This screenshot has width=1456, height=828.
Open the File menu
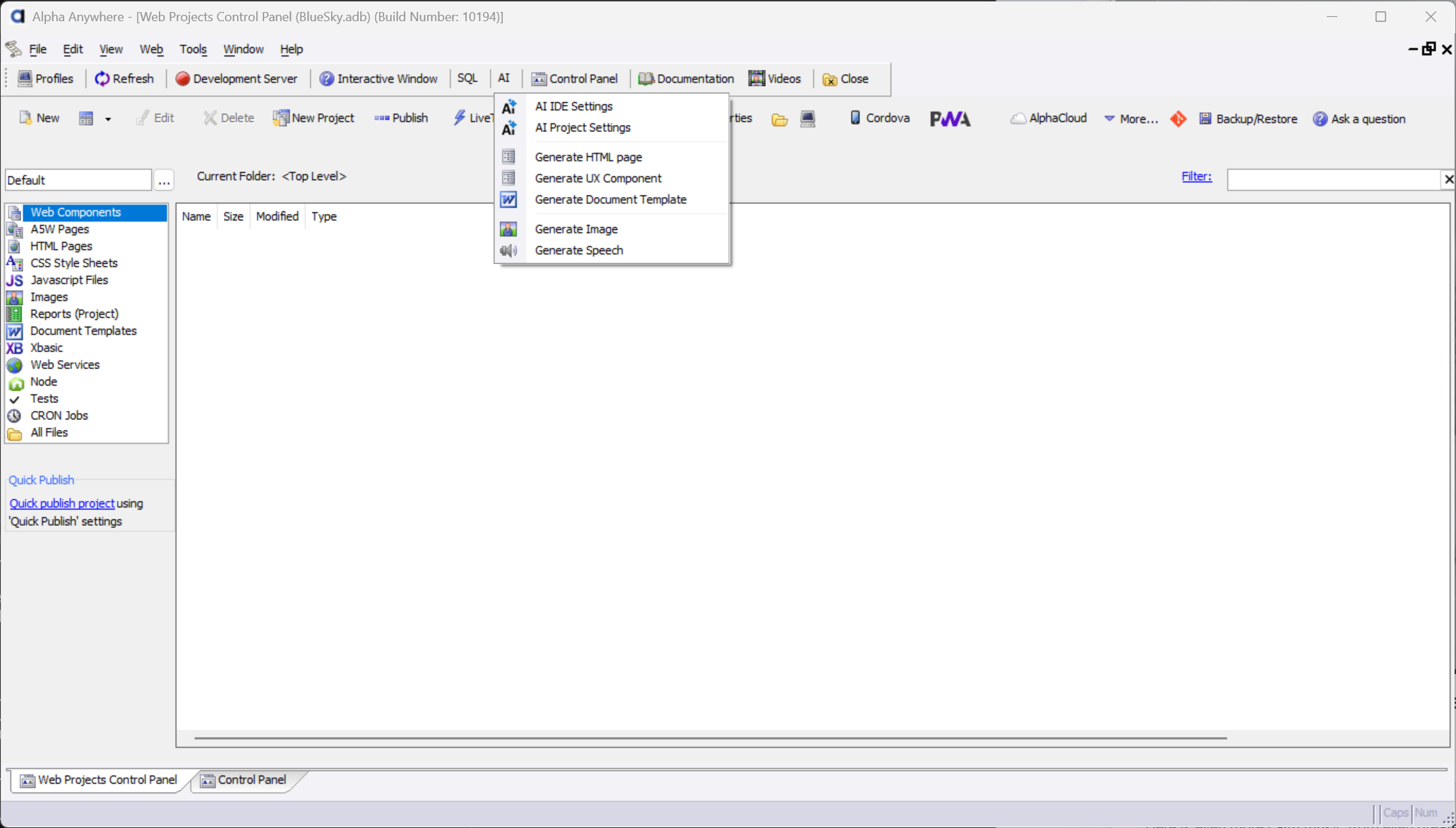tap(38, 49)
